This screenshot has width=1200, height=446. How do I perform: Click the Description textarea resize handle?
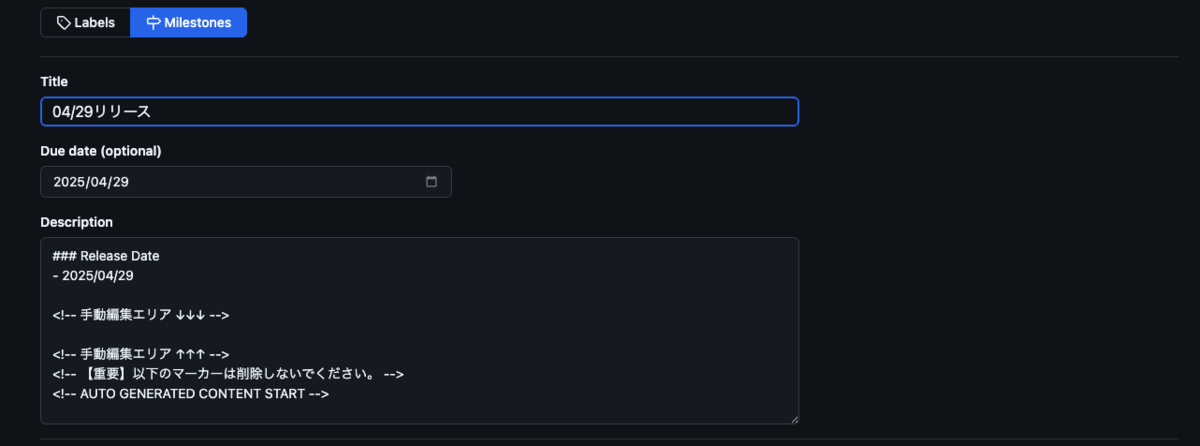[793, 419]
